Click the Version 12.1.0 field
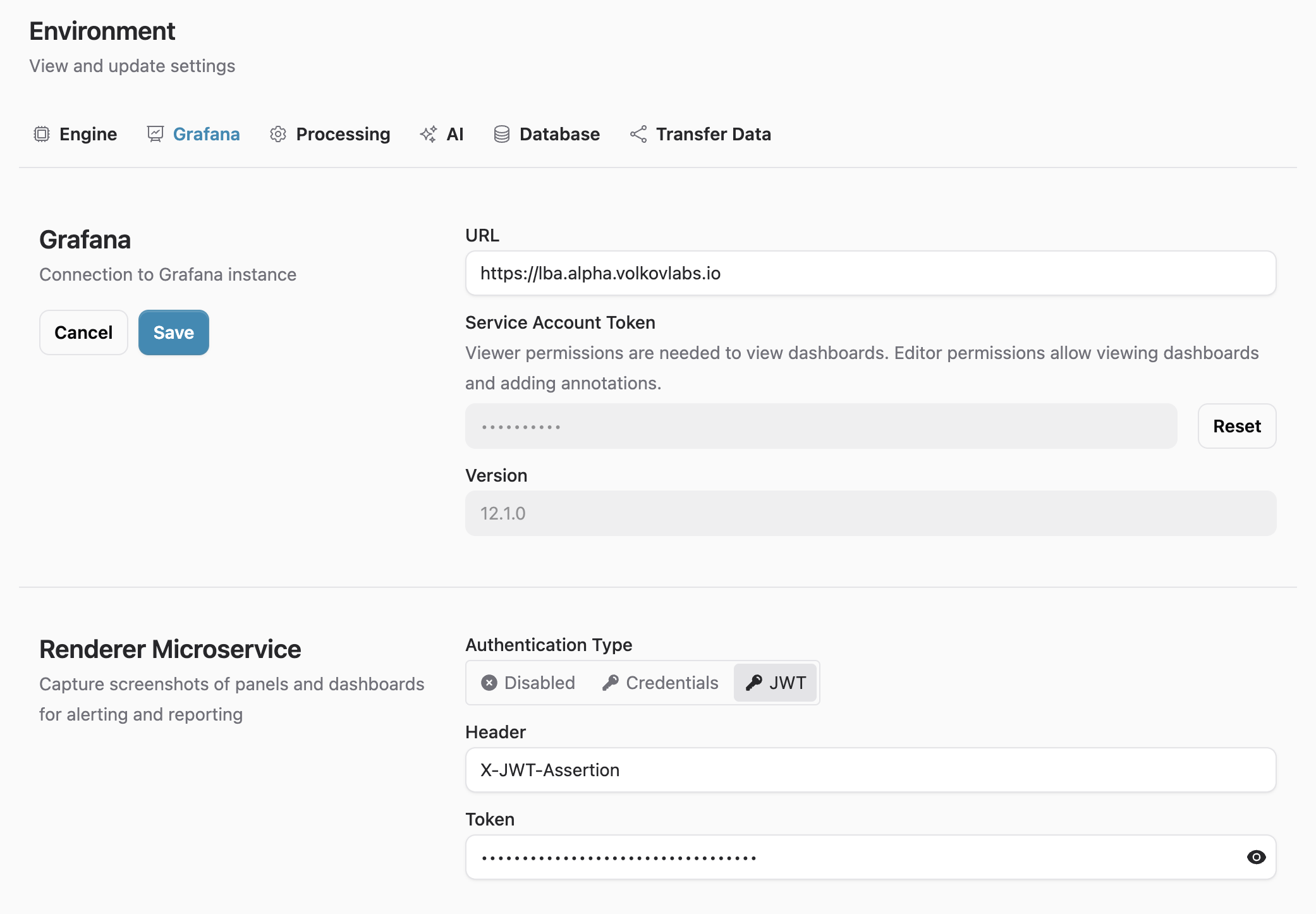This screenshot has width=1316, height=914. click(871, 513)
